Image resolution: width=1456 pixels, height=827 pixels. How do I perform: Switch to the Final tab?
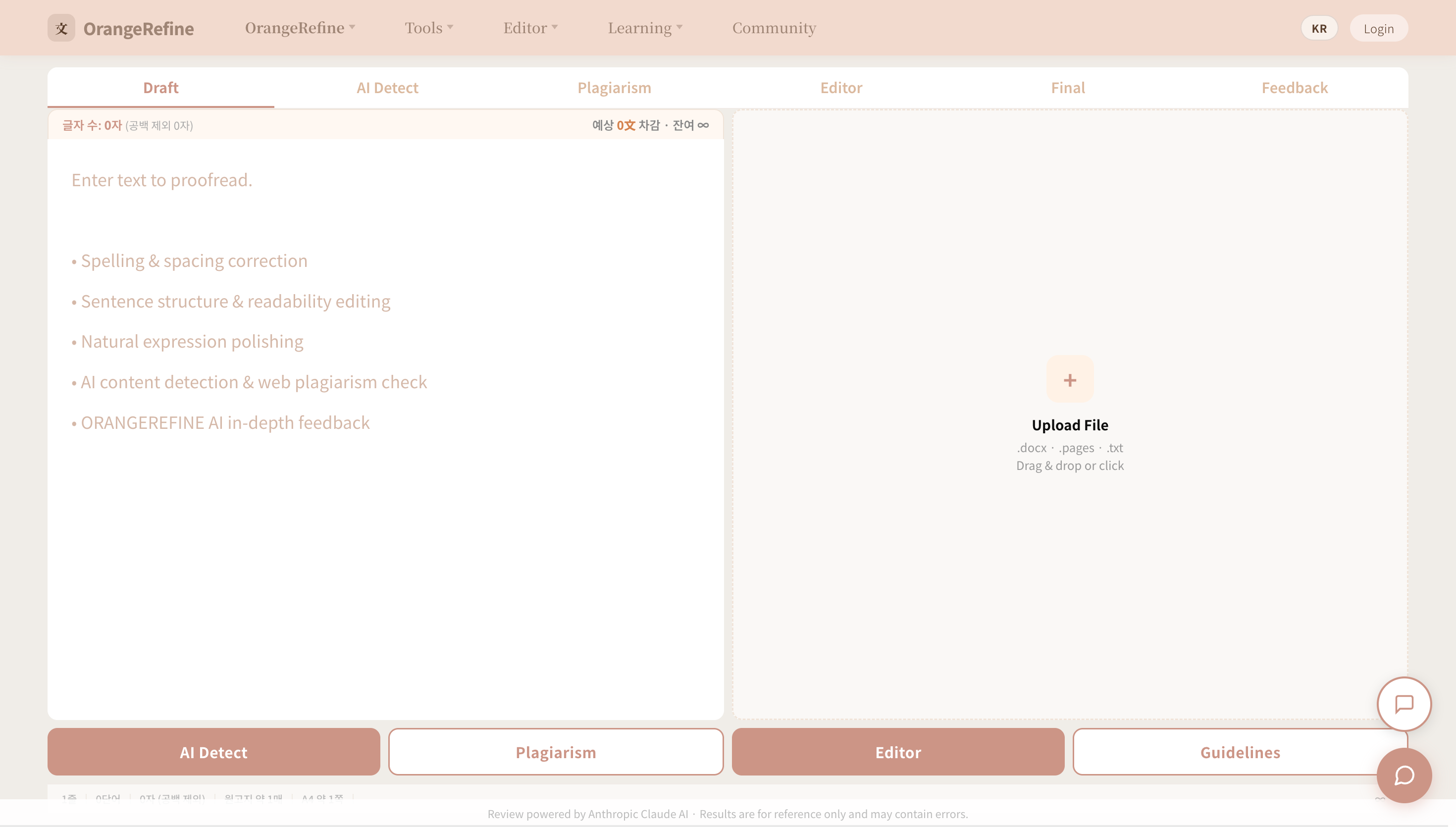(x=1067, y=88)
